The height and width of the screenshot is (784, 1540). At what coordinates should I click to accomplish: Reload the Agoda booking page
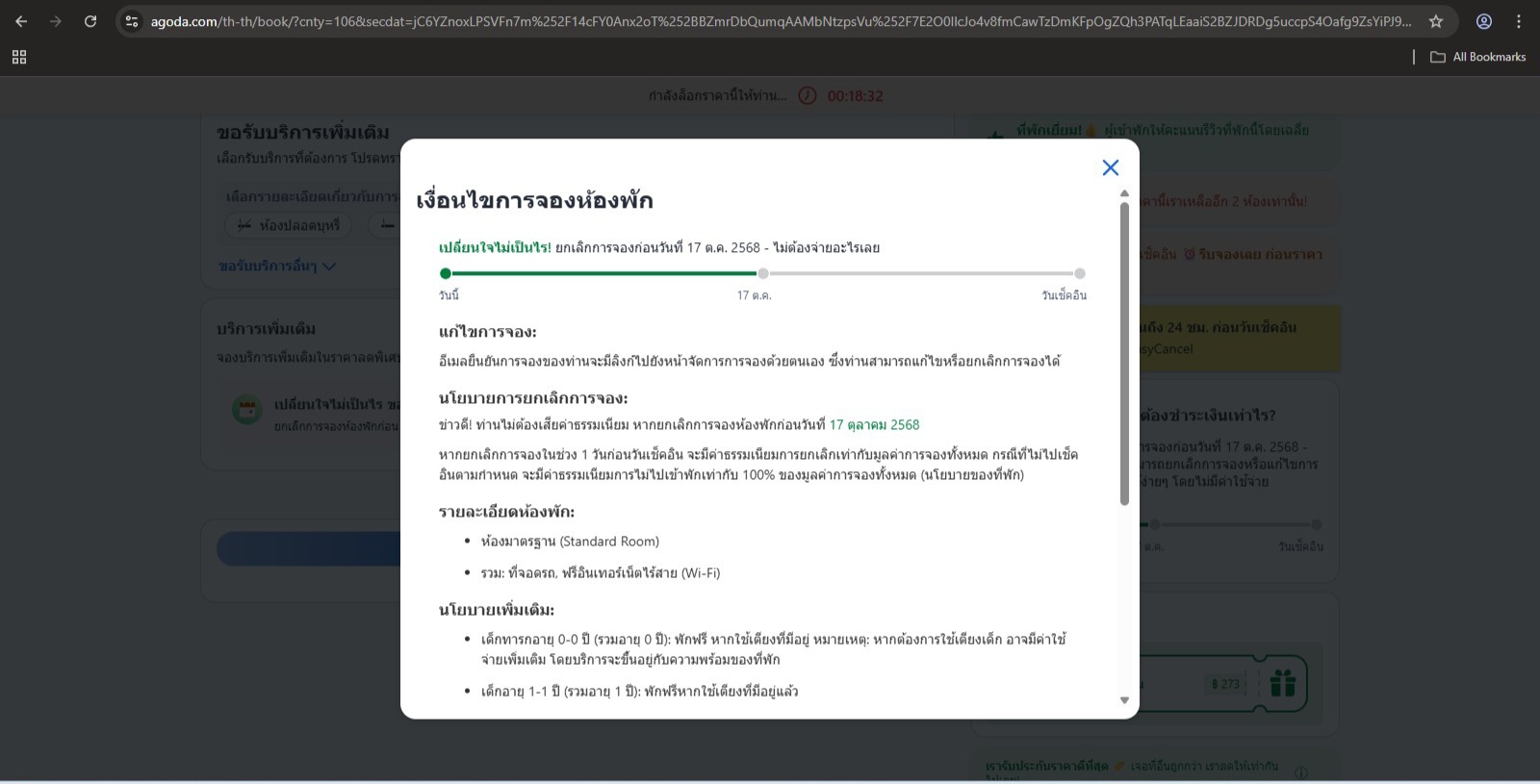(90, 21)
